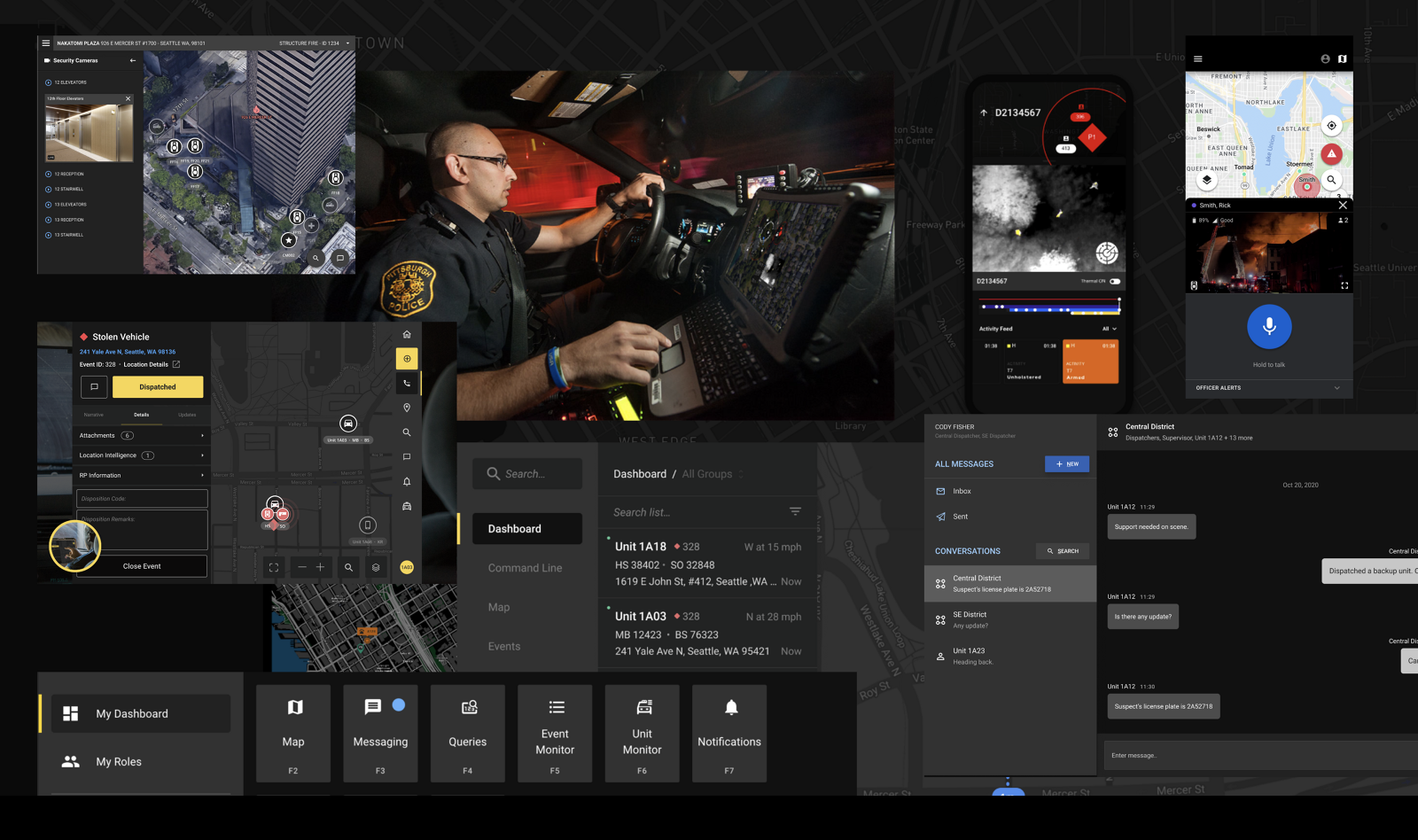
Task: Select the police car icon in sidebar
Action: tap(407, 506)
